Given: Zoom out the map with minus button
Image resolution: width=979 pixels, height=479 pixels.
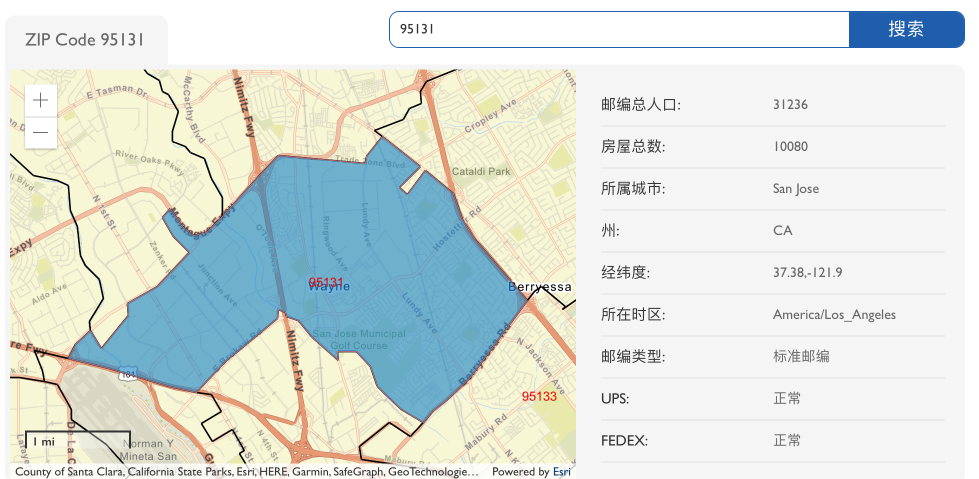Looking at the screenshot, I should (x=41, y=132).
